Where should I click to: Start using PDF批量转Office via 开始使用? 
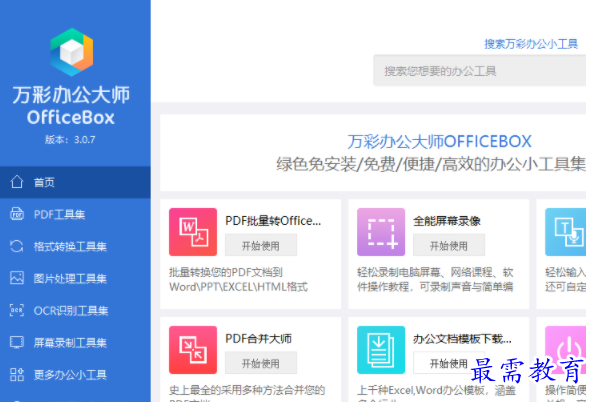click(x=261, y=245)
